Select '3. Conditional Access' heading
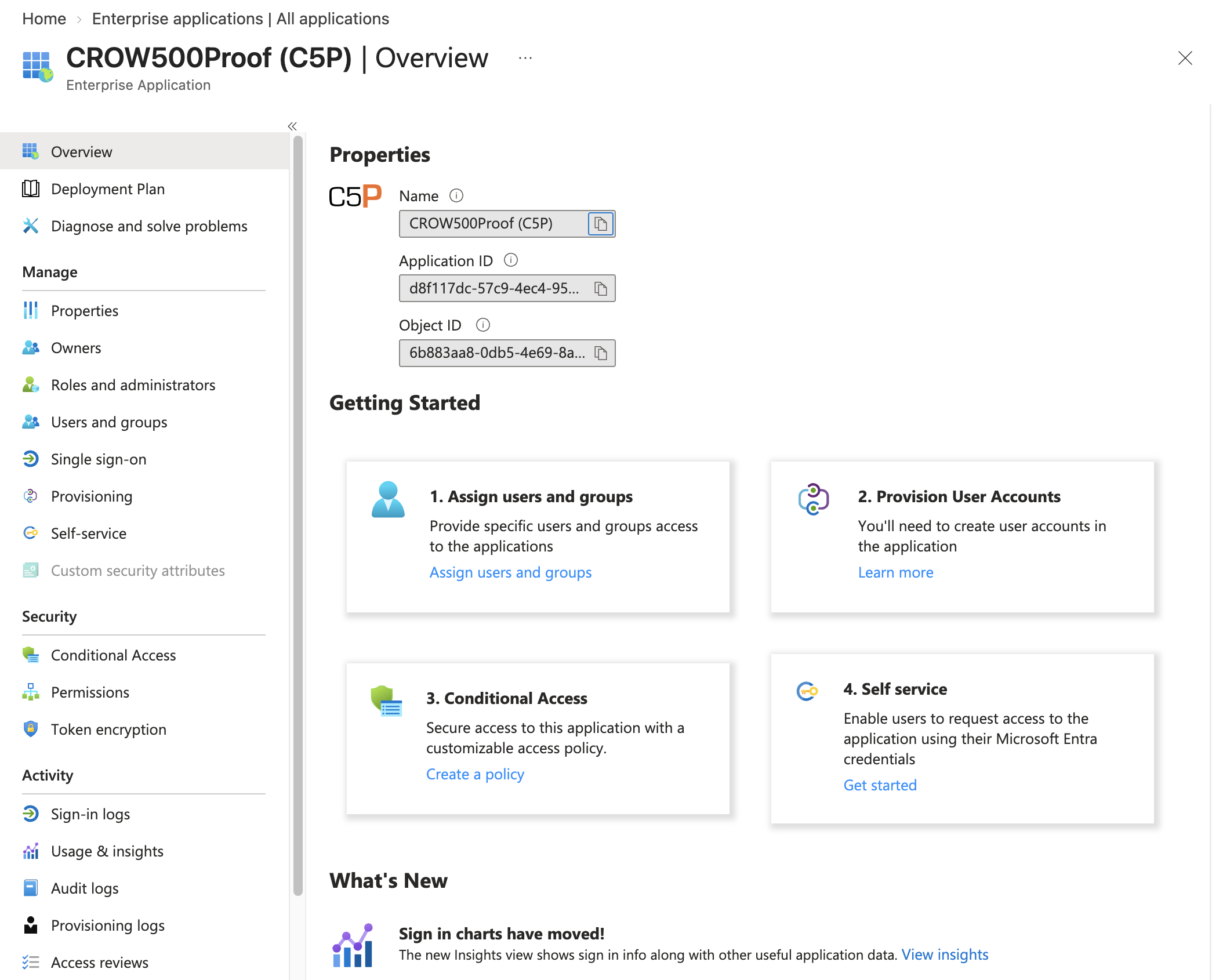This screenshot has width=1212, height=980. click(x=507, y=699)
